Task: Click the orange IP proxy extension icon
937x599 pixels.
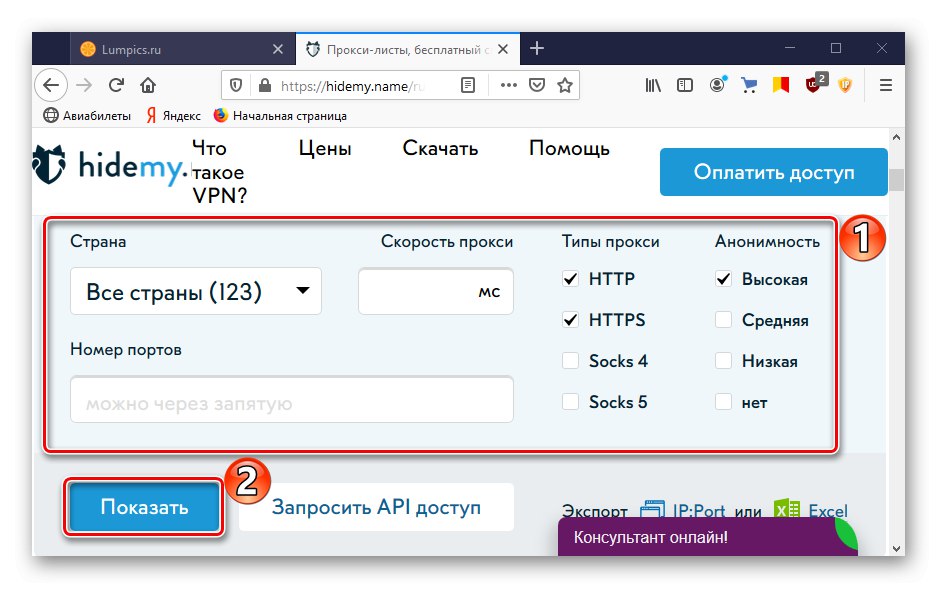Action: [x=845, y=85]
